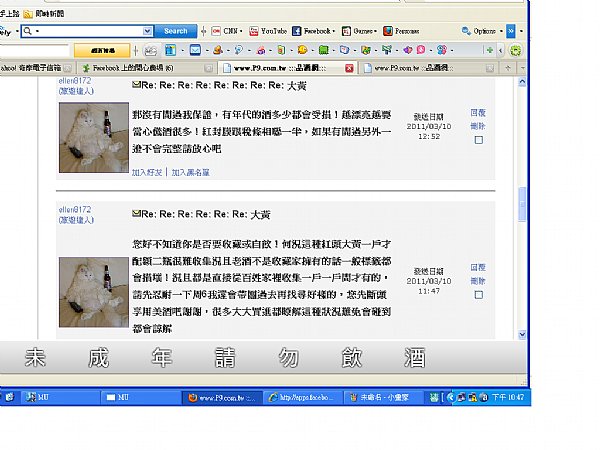Screen dimensions: 600x450
Task: Open the YouTube toolbar shortcut
Action: tap(268, 31)
